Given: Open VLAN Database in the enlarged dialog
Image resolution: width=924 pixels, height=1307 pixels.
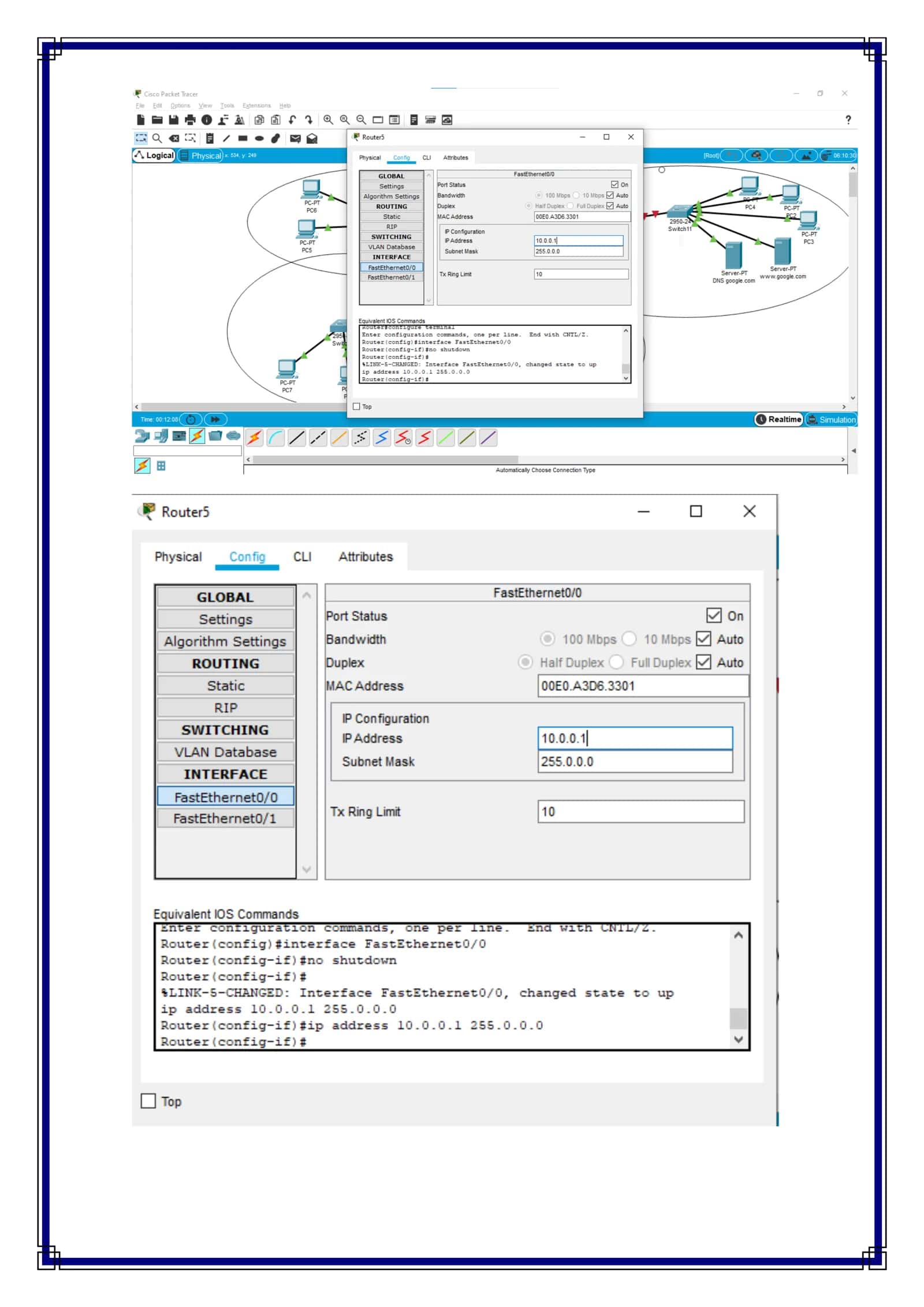Looking at the screenshot, I should click(225, 752).
